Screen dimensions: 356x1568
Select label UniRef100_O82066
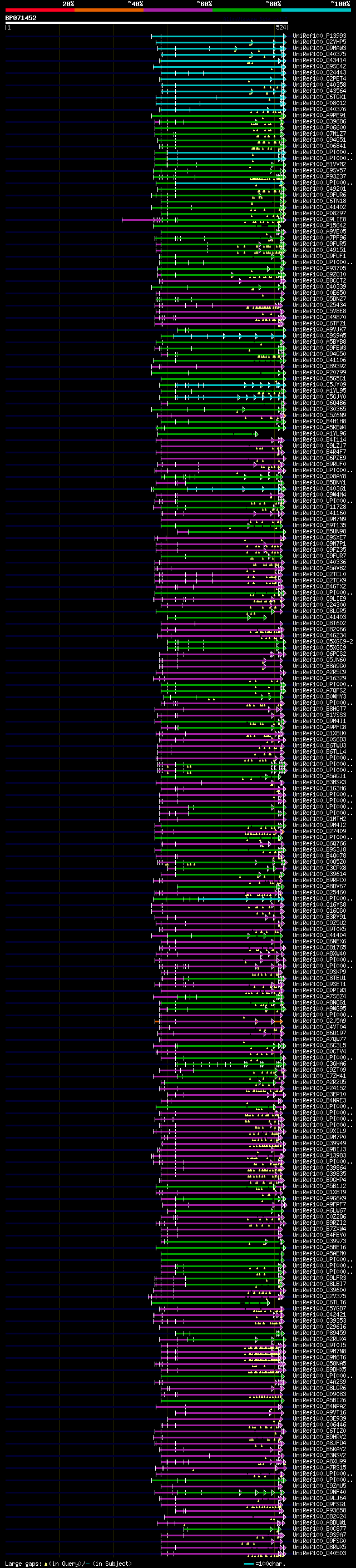click(319, 630)
